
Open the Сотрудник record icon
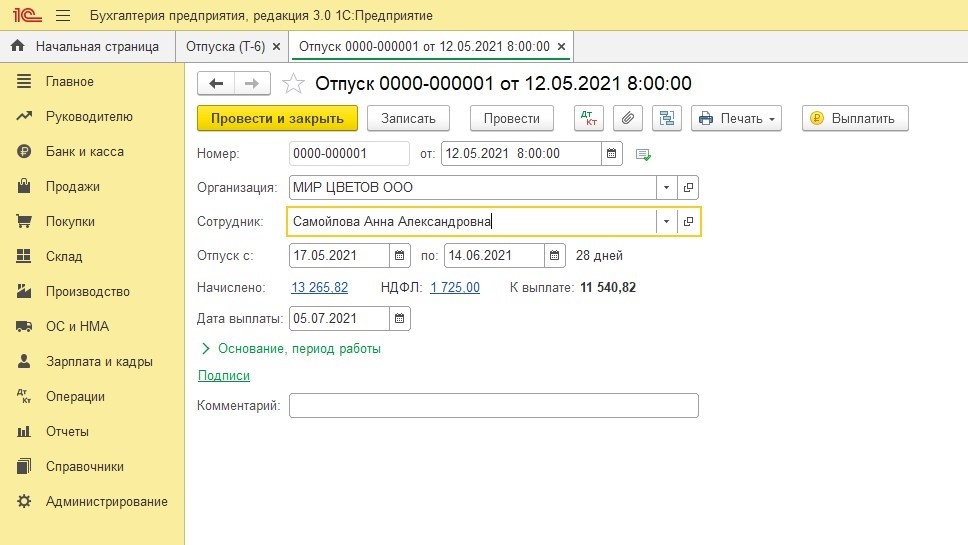point(688,222)
